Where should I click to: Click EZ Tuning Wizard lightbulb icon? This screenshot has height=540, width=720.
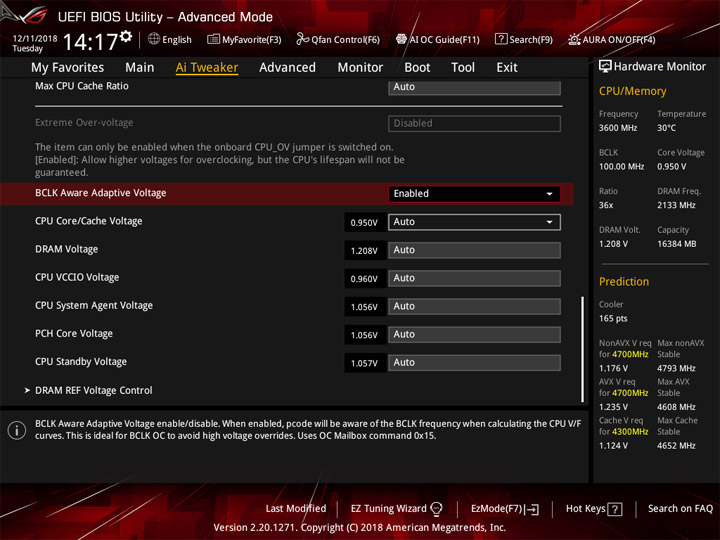(436, 509)
